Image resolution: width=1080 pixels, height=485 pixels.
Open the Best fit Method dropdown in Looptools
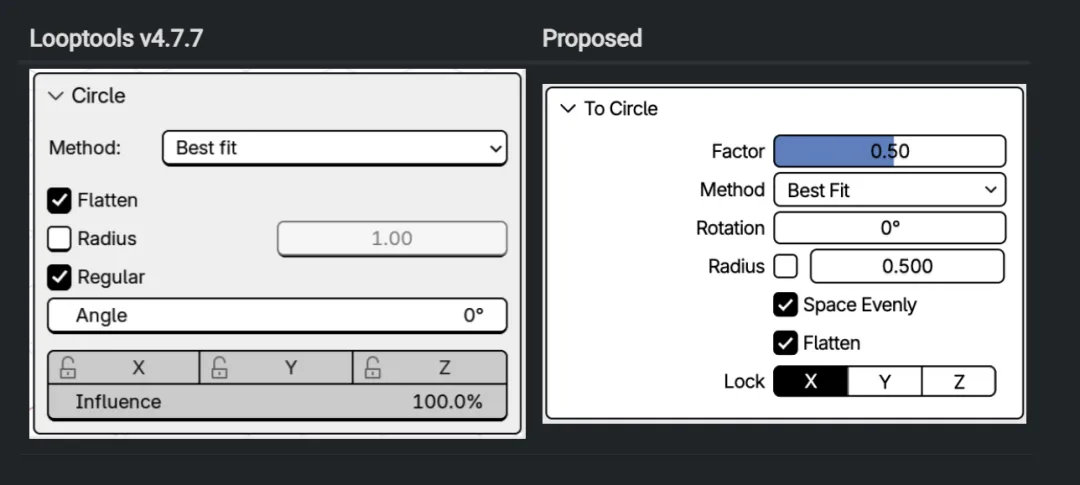(334, 148)
